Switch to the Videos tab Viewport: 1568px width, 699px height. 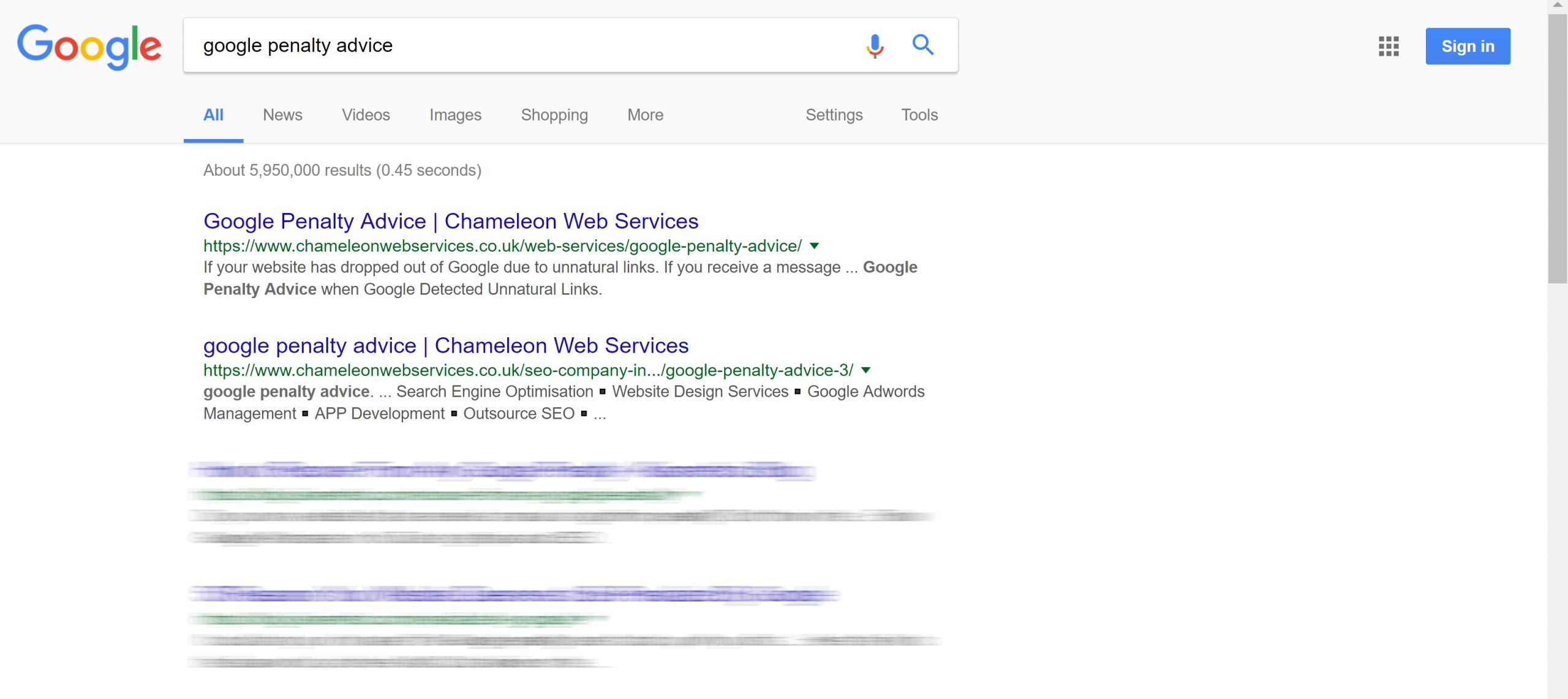[366, 115]
